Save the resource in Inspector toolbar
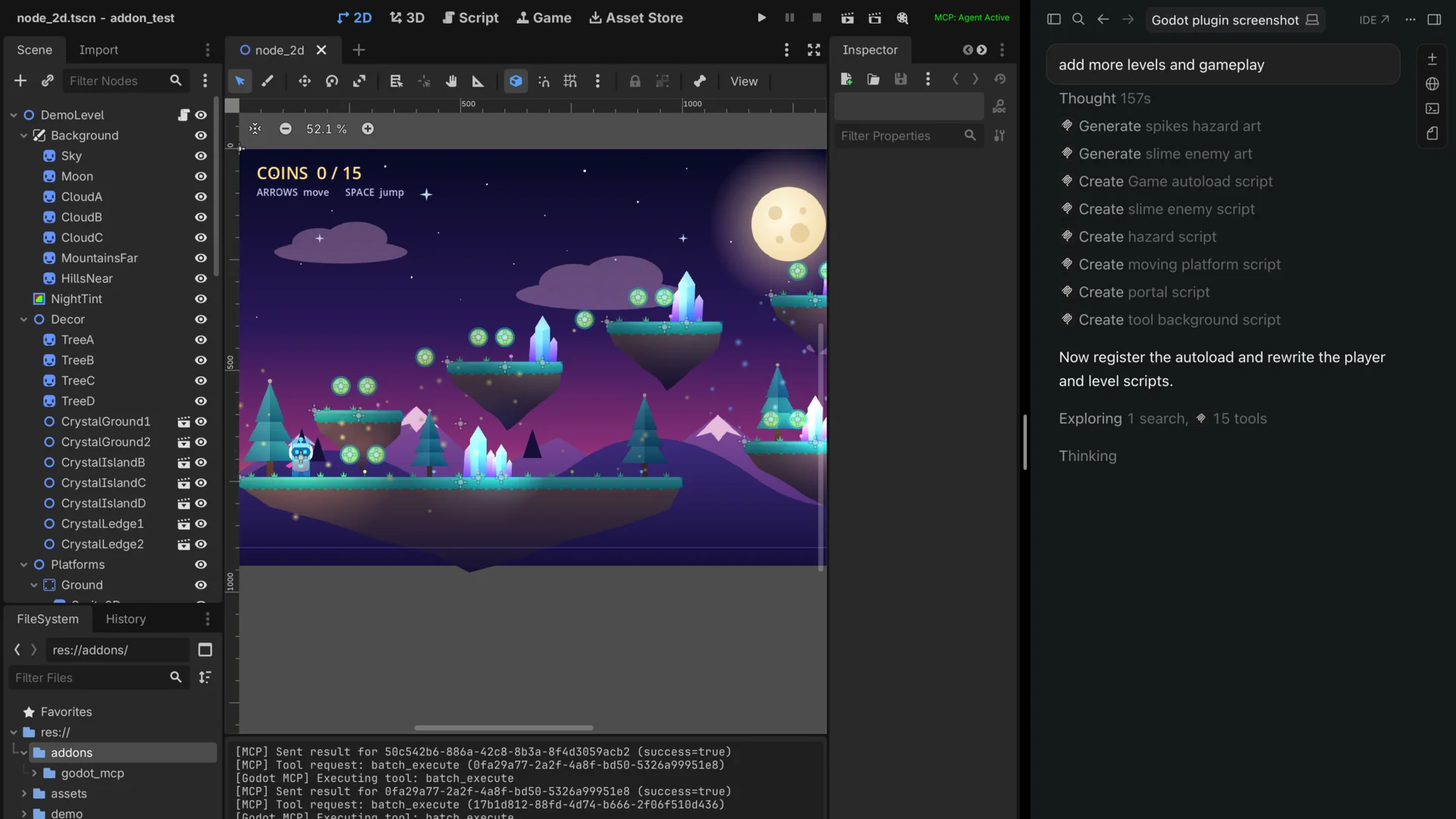 click(x=901, y=79)
